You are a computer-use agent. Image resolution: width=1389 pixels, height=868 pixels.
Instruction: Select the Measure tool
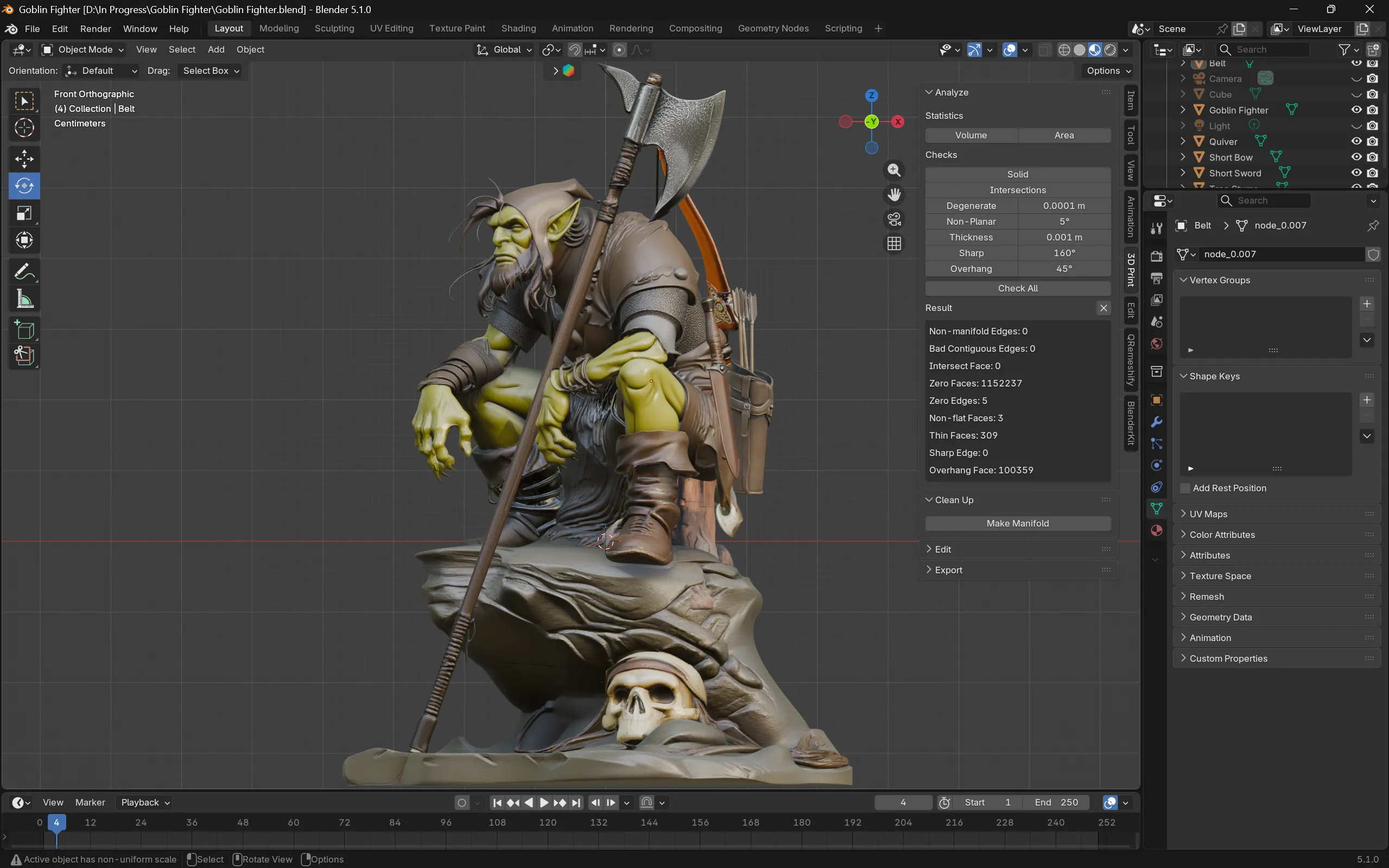[24, 299]
